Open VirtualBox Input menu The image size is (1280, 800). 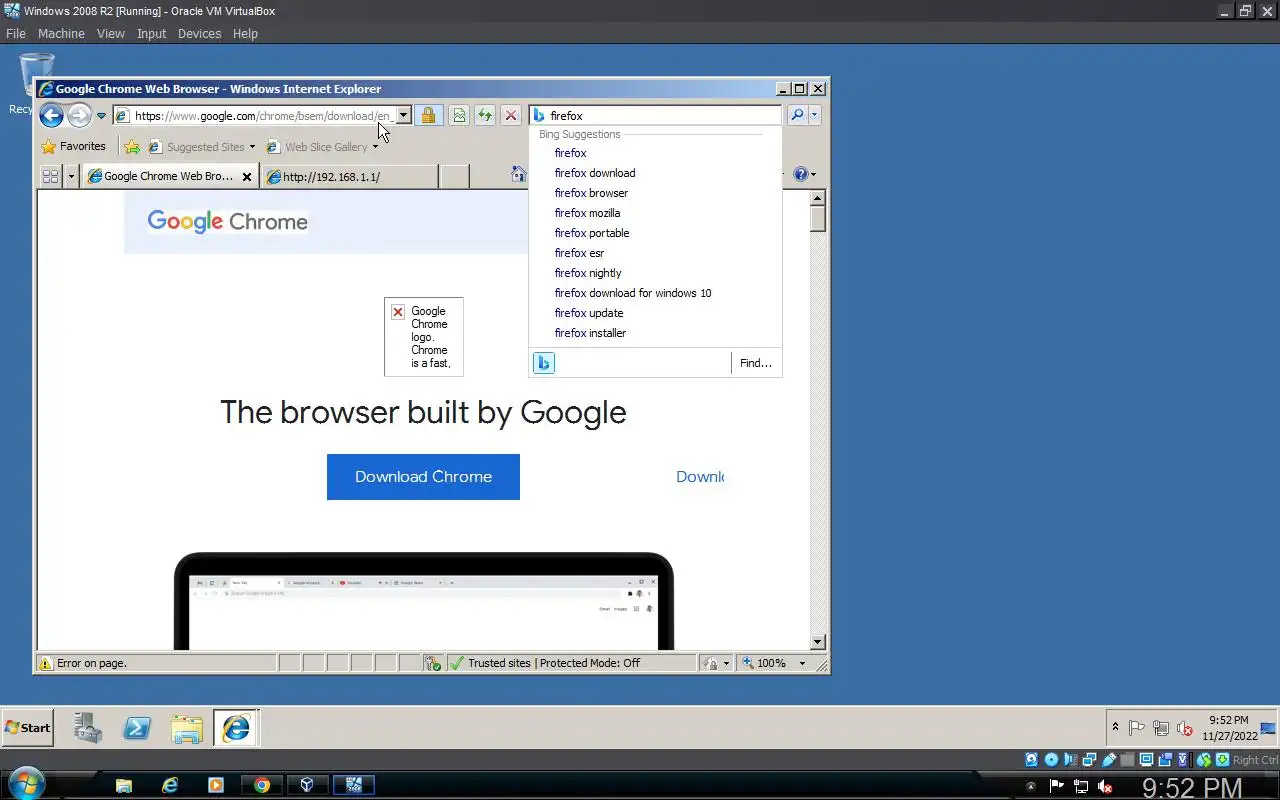151,33
